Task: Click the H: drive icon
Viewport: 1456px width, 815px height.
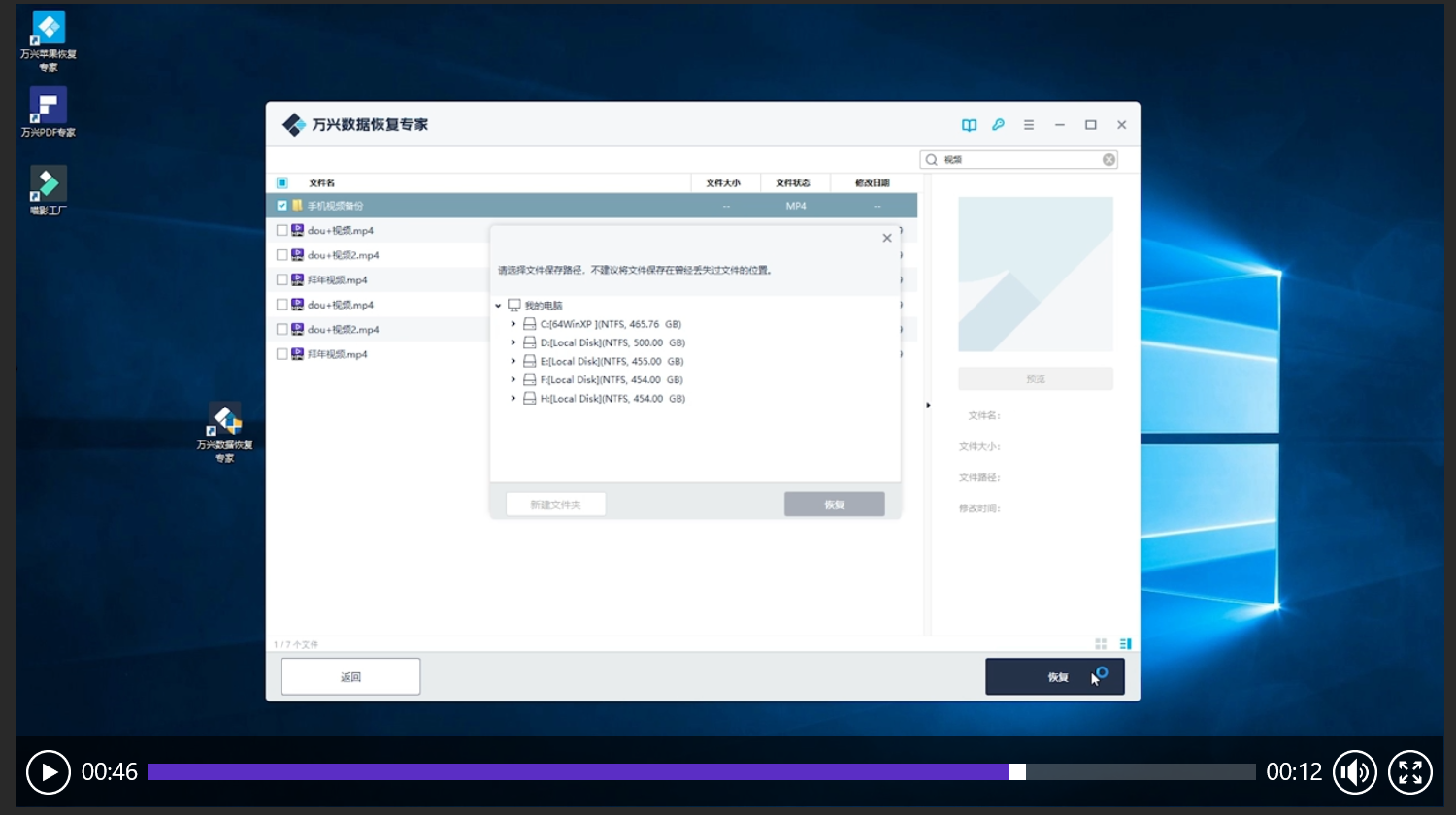Action: pos(530,399)
